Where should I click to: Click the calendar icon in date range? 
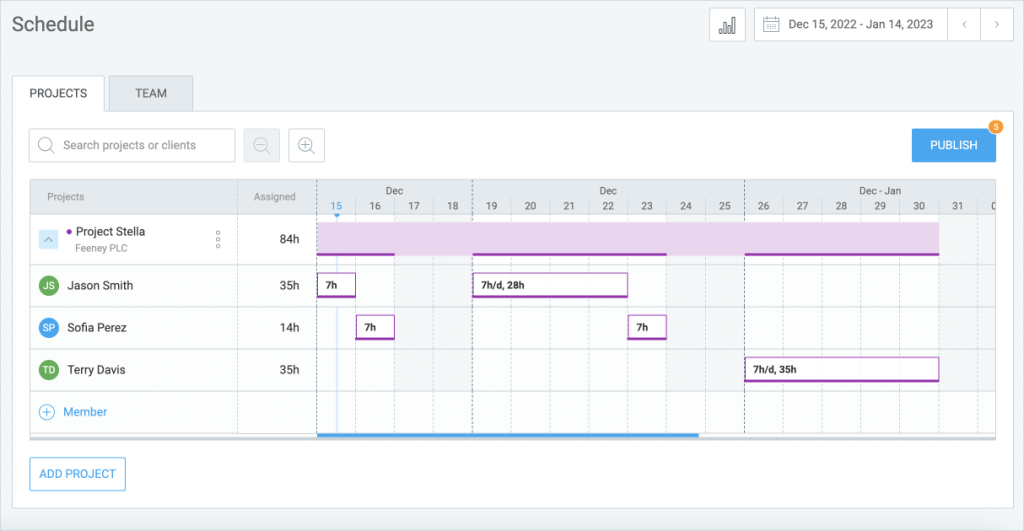click(x=771, y=25)
